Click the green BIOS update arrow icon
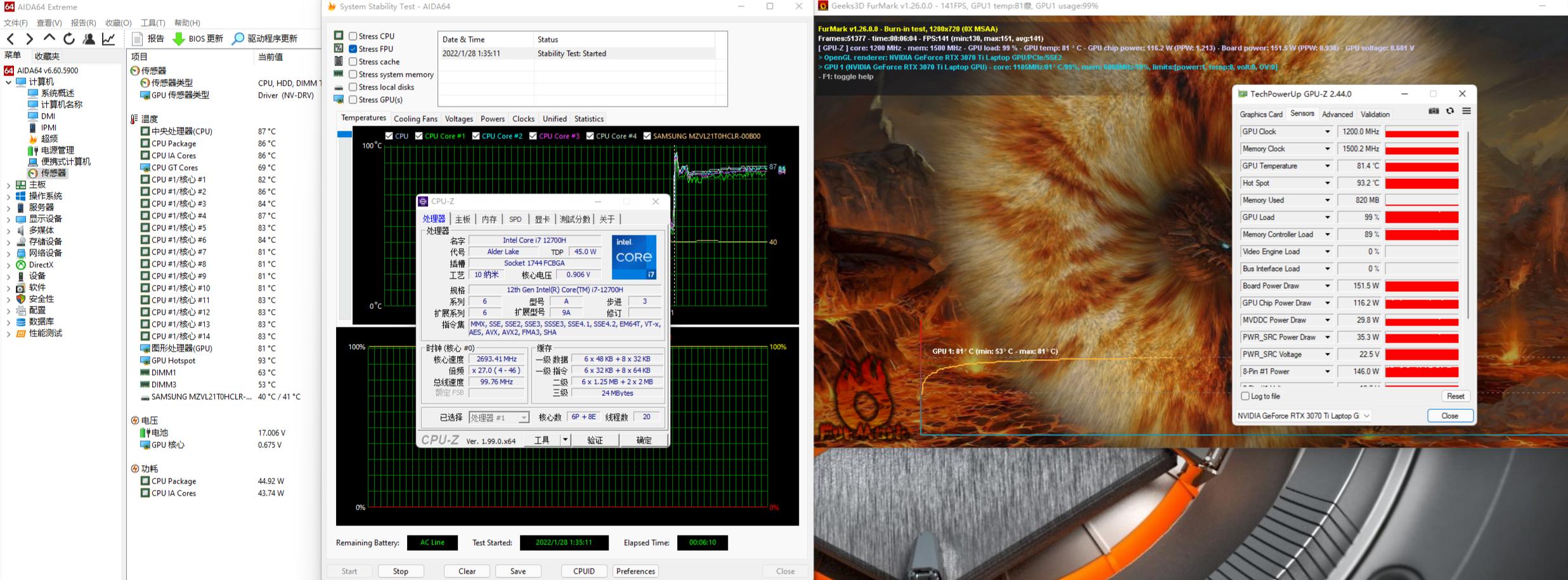The image size is (1568, 580). [179, 39]
